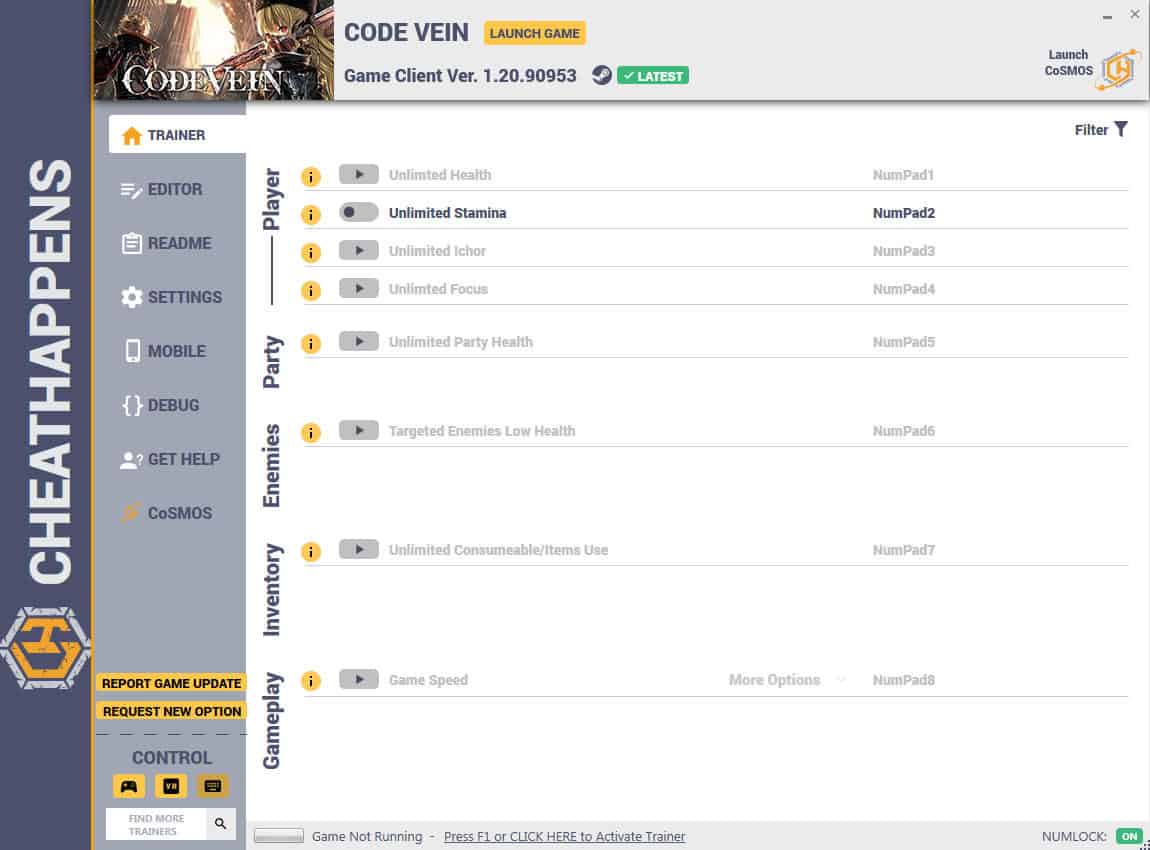Click the info icon beside Unlimited Stamina
Image resolution: width=1150 pixels, height=850 pixels.
point(311,214)
